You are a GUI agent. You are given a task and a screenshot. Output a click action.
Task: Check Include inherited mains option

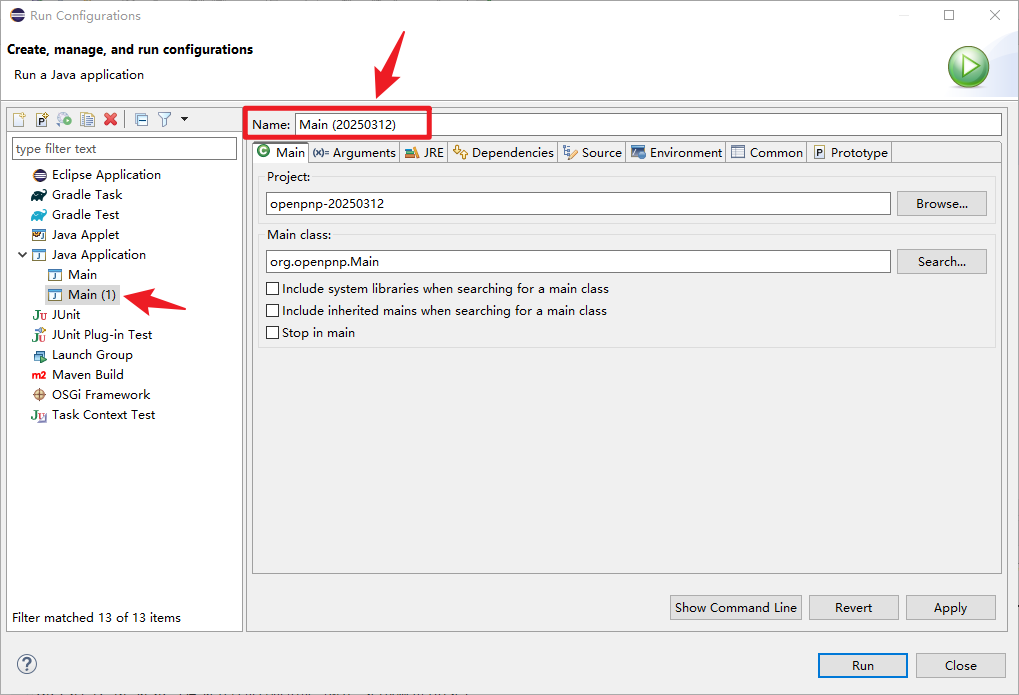(273, 311)
